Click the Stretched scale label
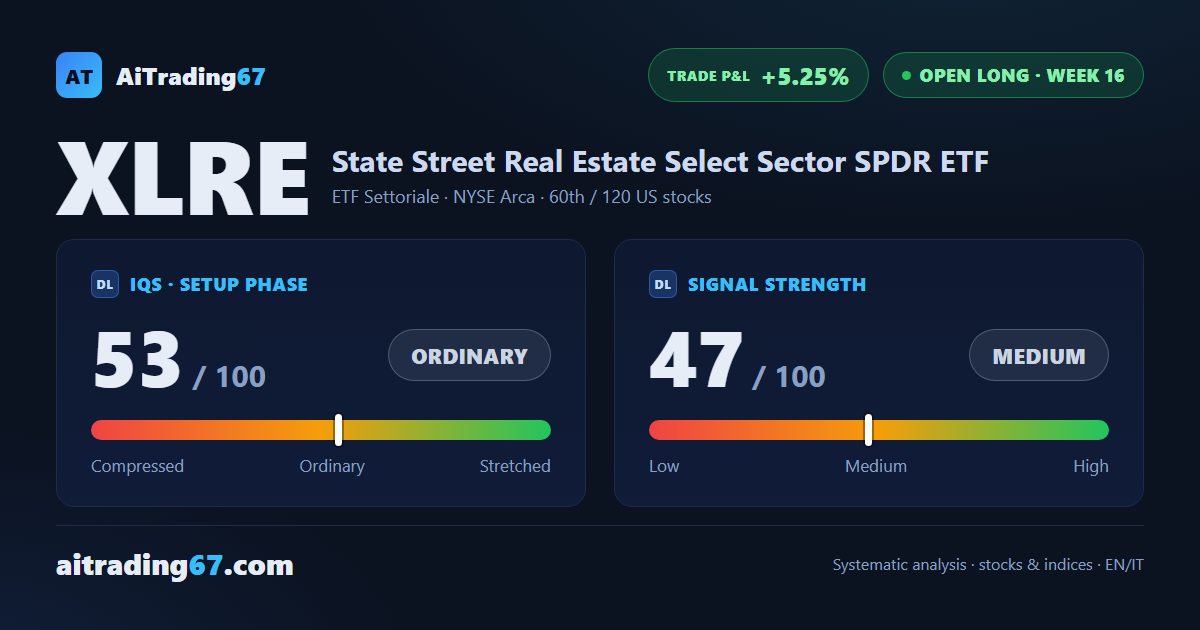 [515, 466]
